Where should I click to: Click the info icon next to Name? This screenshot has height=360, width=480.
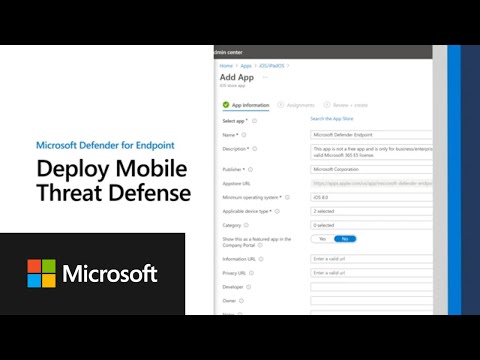[244, 135]
